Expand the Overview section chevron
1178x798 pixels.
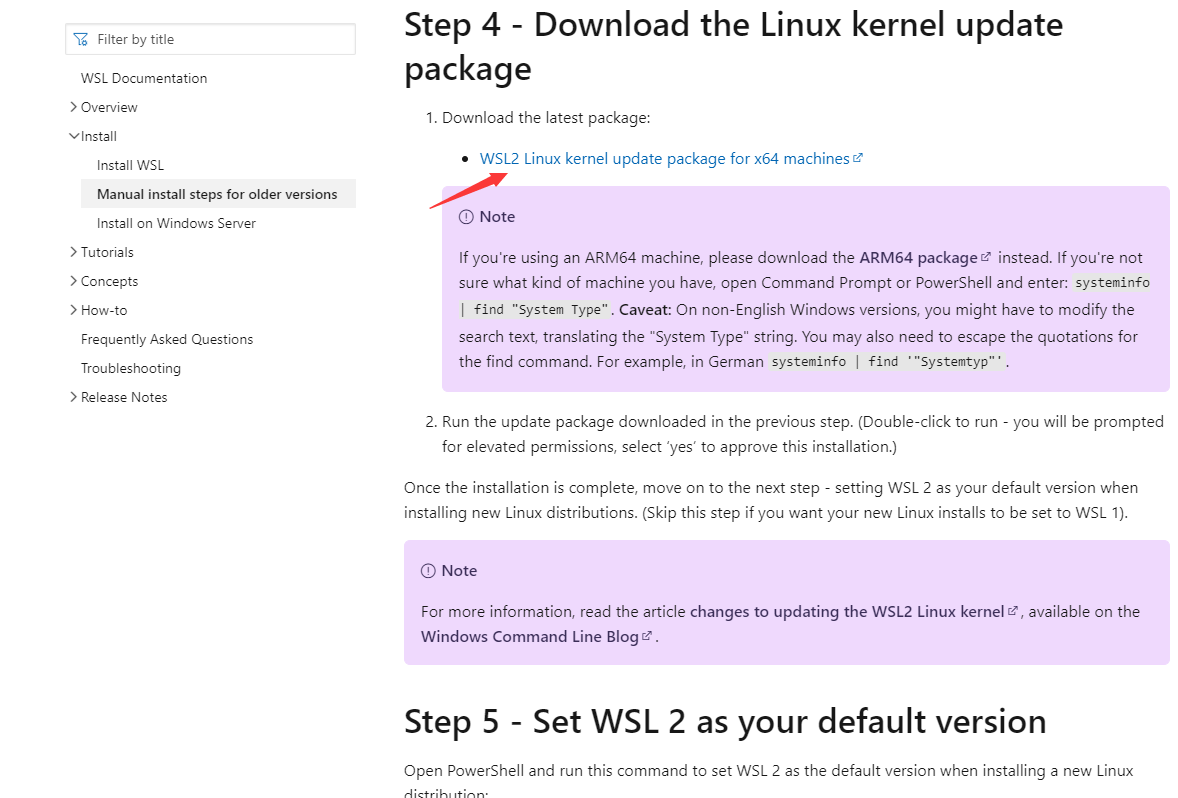[74, 107]
